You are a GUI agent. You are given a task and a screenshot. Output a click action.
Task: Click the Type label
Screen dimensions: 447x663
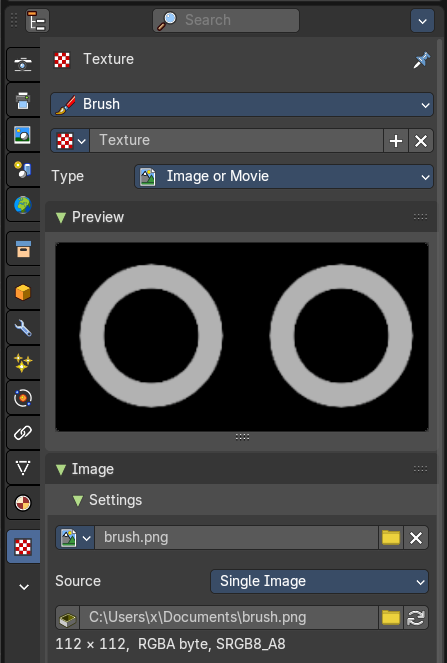(68, 176)
